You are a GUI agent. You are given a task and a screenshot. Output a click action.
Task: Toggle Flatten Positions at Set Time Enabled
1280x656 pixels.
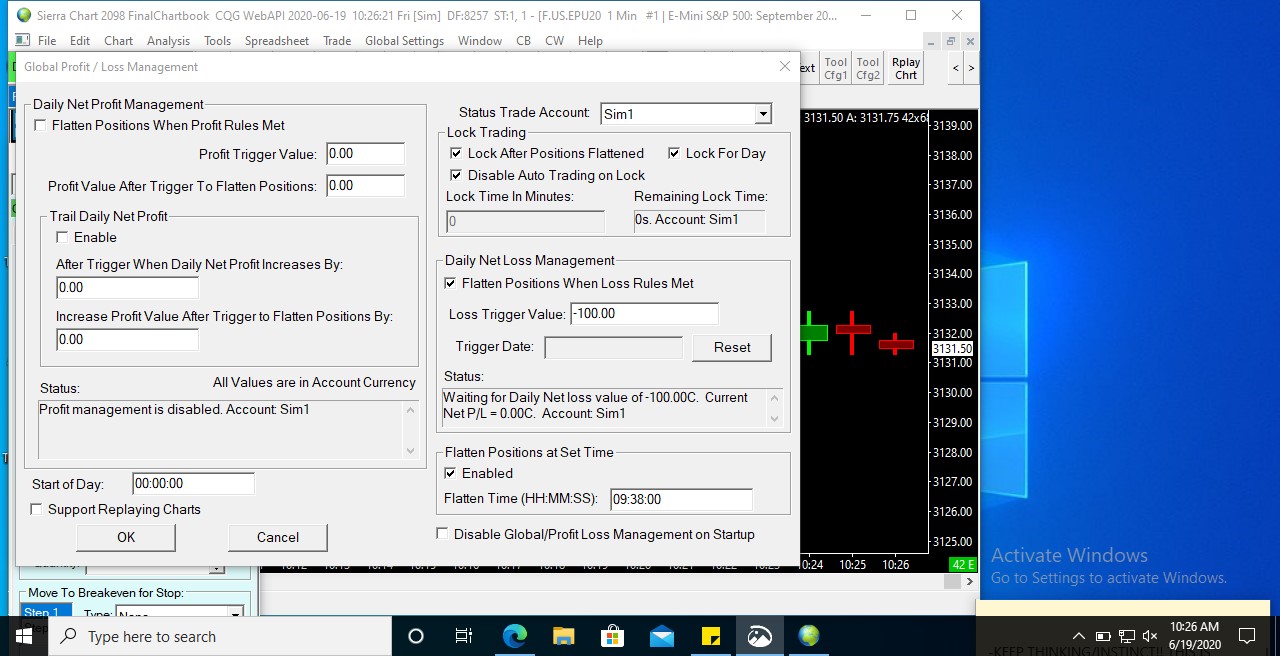(450, 474)
